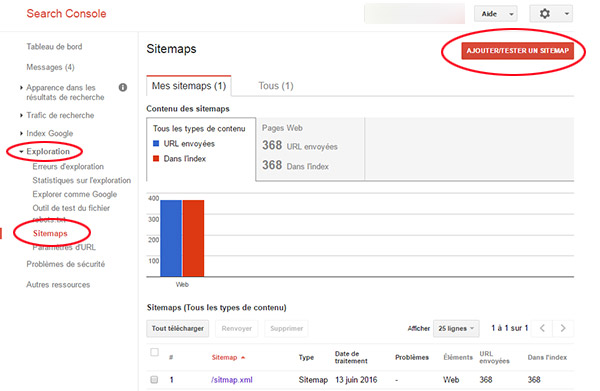This screenshot has height=391, width=600.
Task: Click the Date de traitement column header
Action: tap(351, 357)
